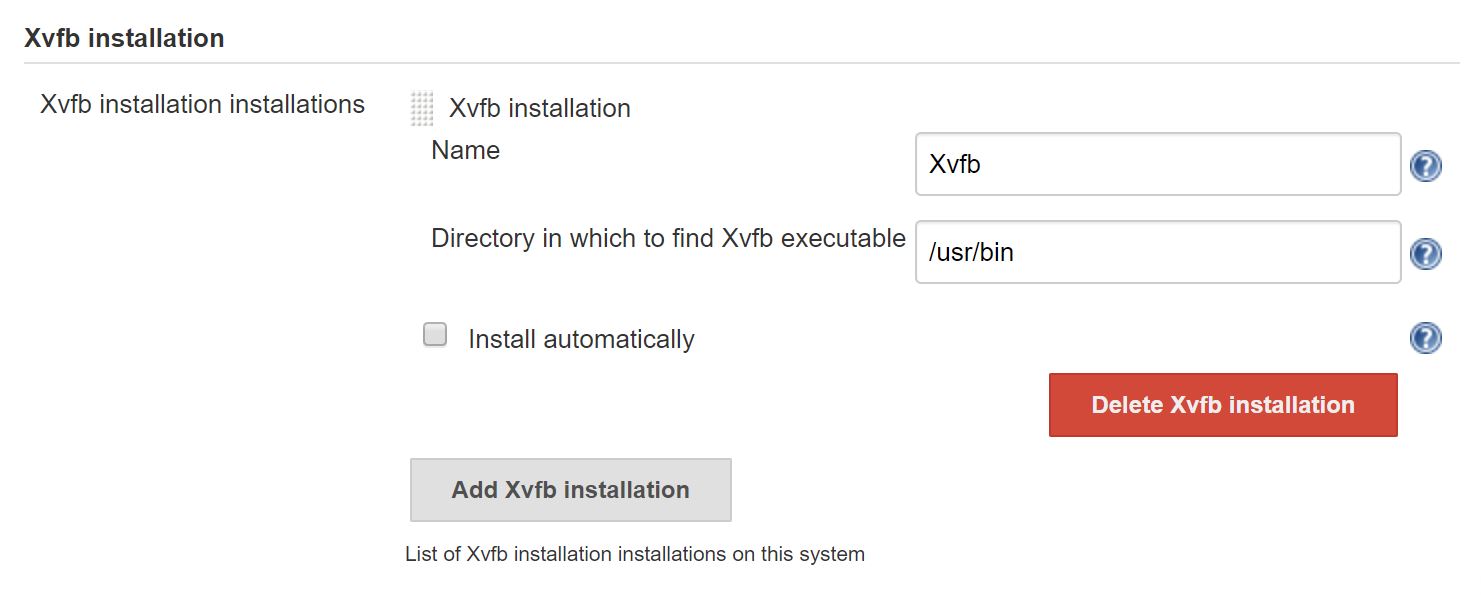View help for Install automatically option
This screenshot has width=1481, height=597.
click(1425, 338)
